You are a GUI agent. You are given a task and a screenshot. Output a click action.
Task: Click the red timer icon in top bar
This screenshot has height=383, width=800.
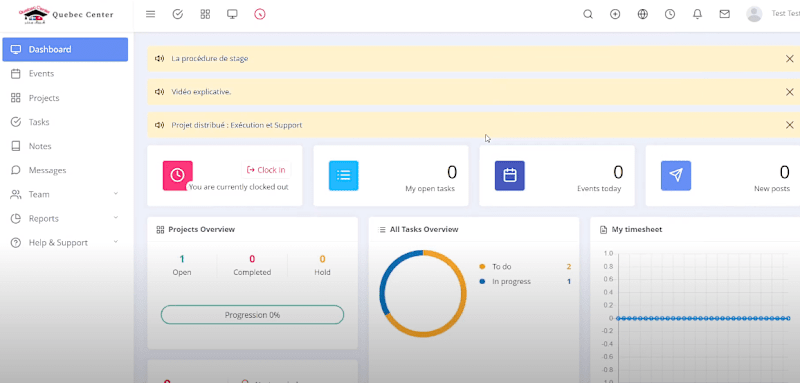(x=260, y=14)
